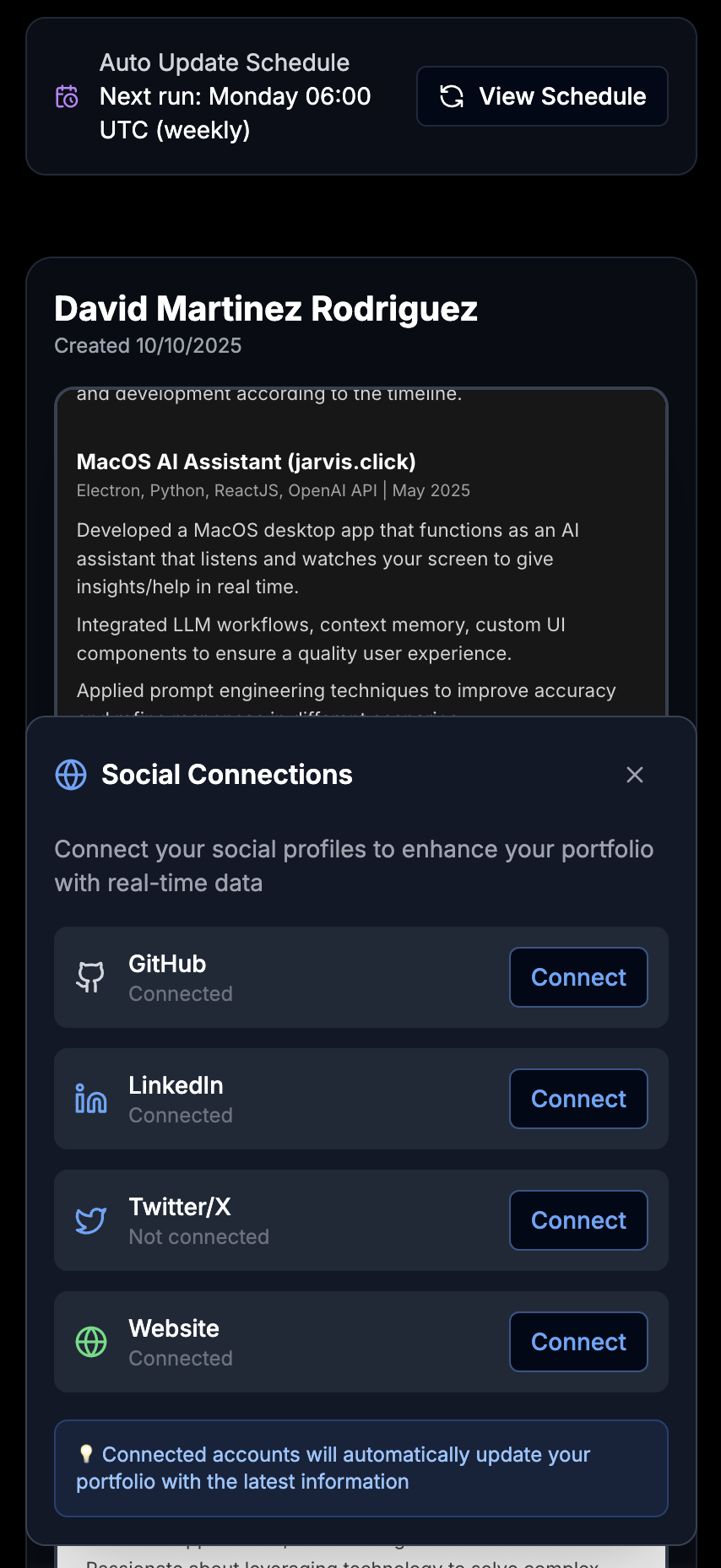Click the purple calendar icon for Auto Update Schedule
The image size is (721, 1568).
[x=66, y=96]
